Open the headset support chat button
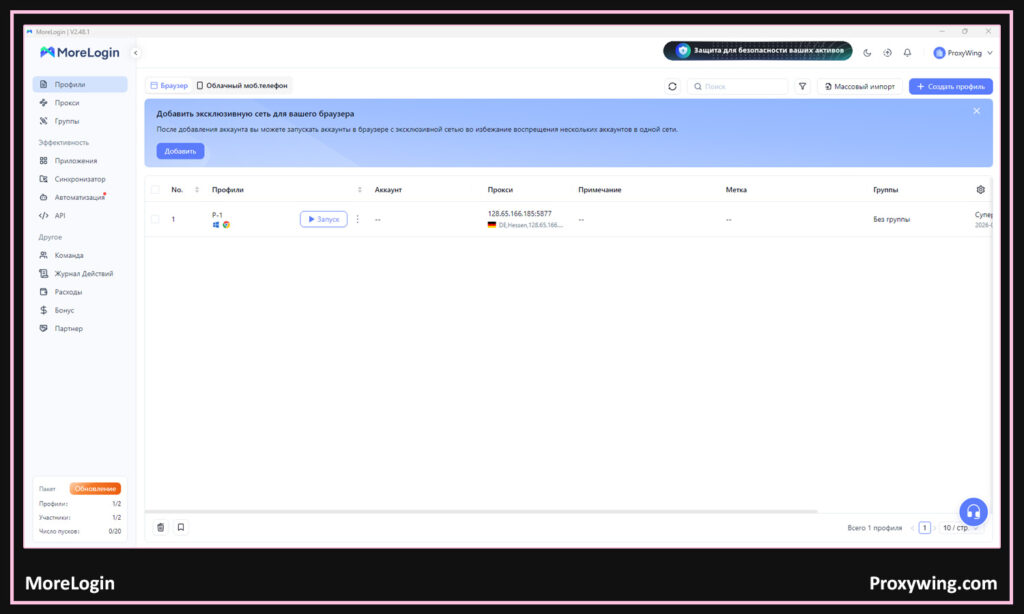 tap(973, 512)
